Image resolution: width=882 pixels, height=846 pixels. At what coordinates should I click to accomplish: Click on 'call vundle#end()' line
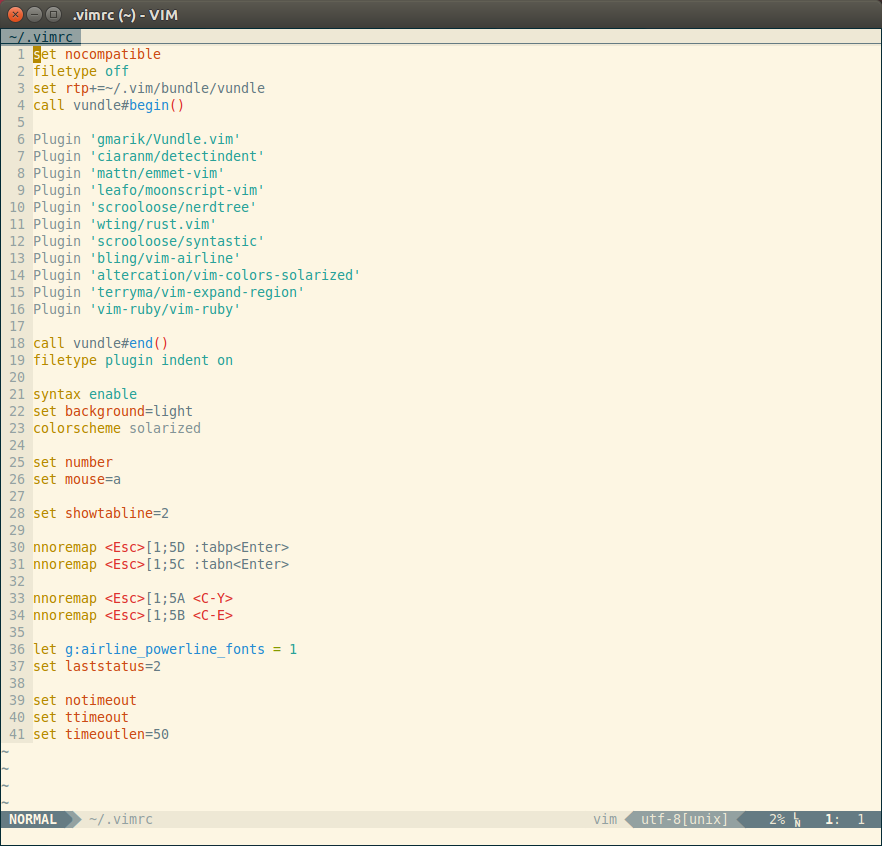[x=101, y=343]
